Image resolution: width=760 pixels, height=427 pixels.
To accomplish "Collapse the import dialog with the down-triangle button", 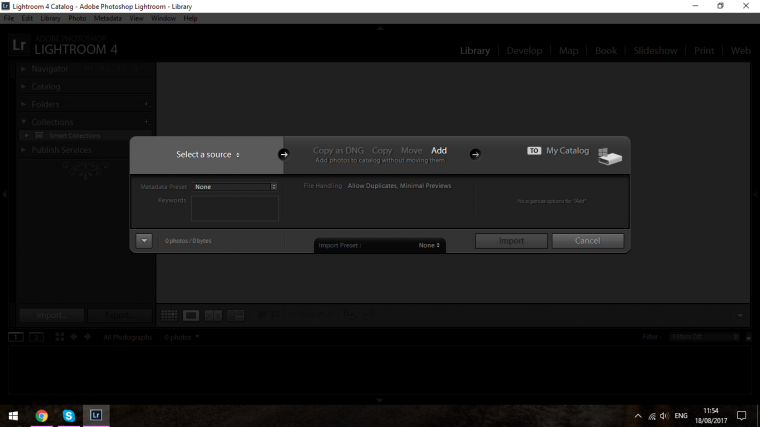I will click(x=144, y=240).
